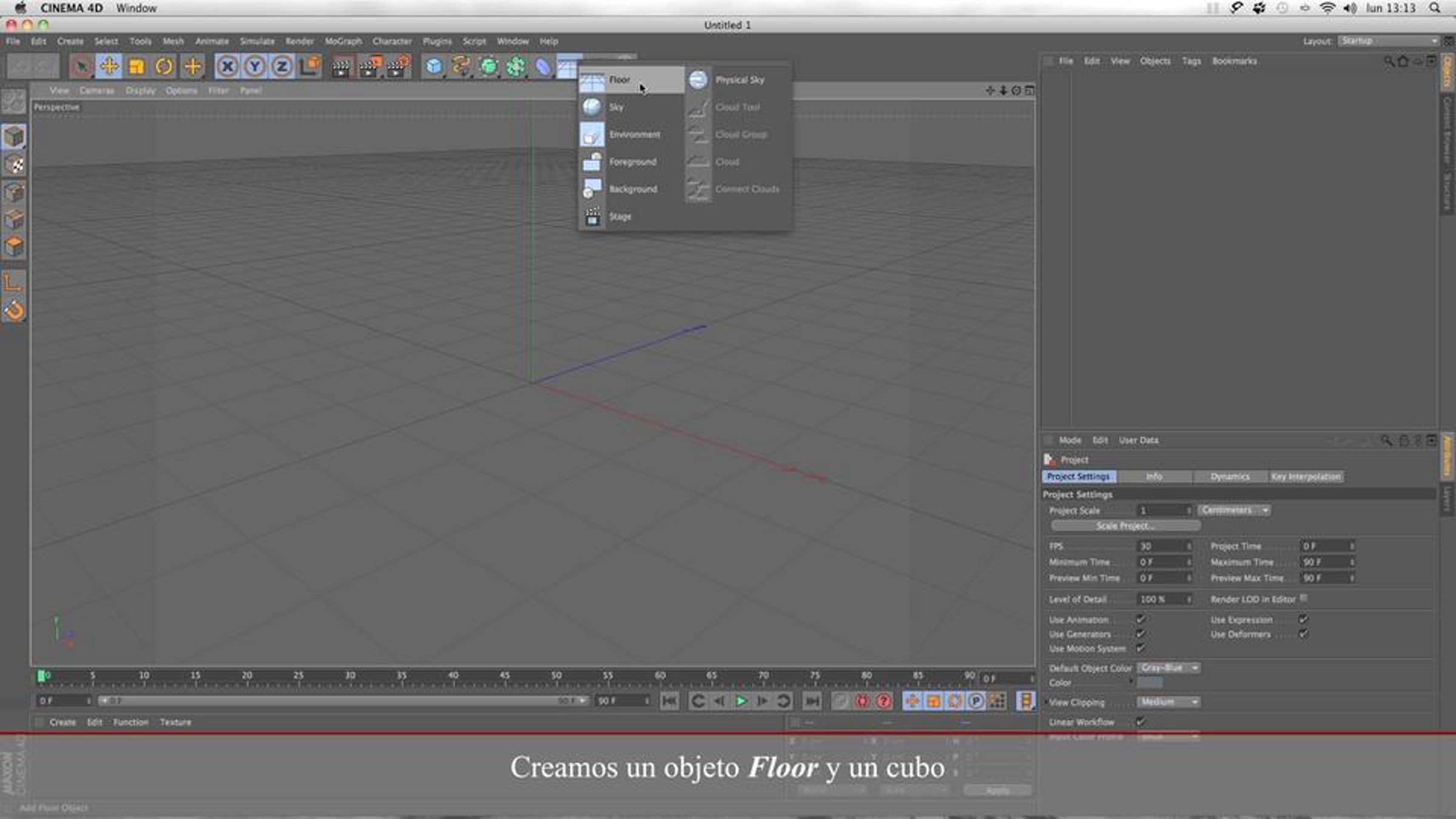
Task: Click the Snap magnet icon in sidebar
Action: 14,310
